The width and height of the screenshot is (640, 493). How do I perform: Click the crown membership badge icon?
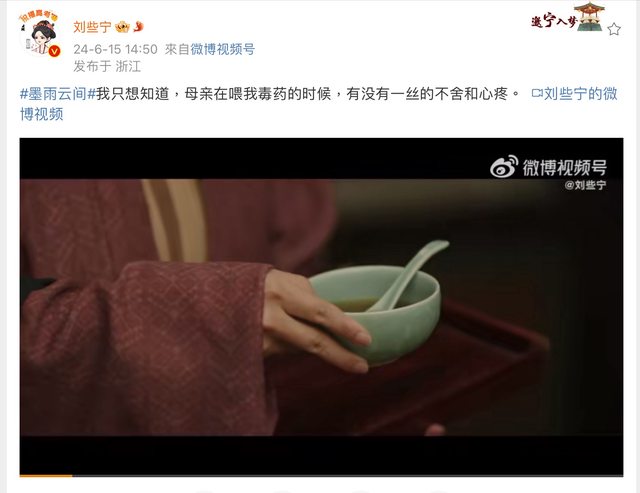122,27
